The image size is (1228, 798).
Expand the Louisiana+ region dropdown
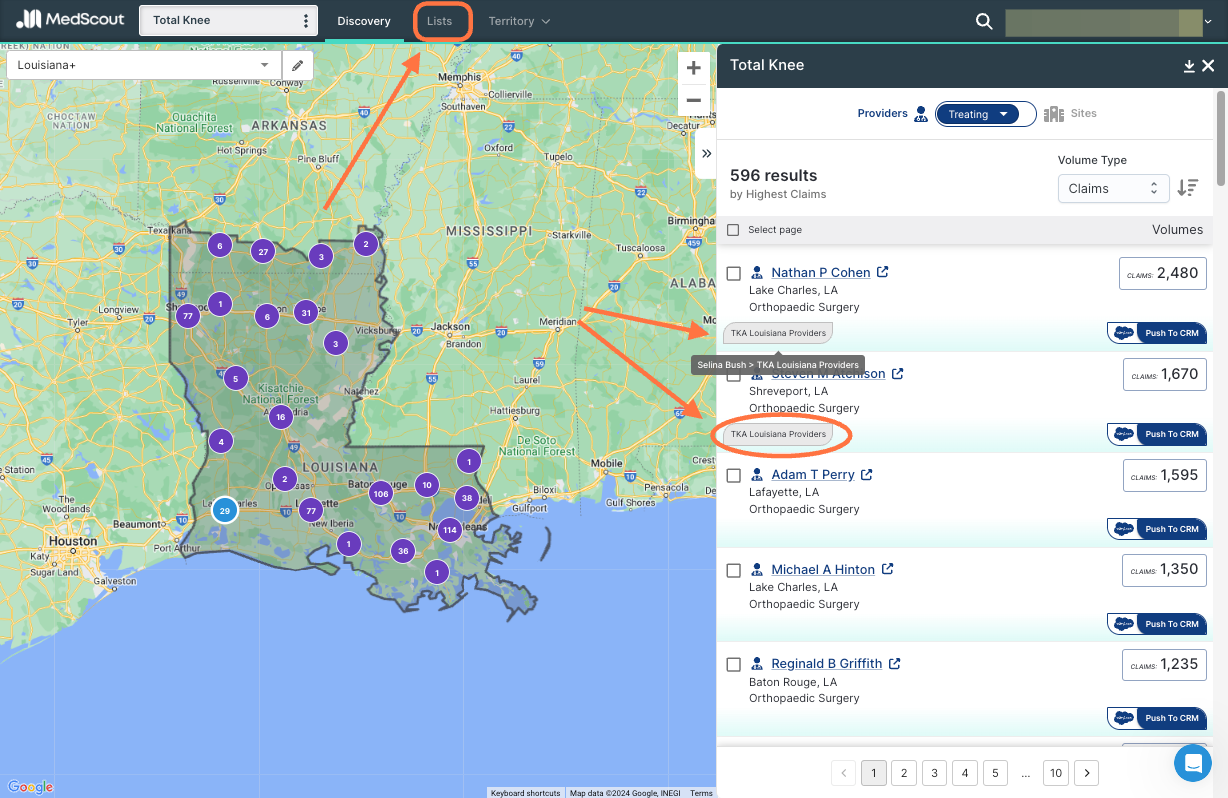pyautogui.click(x=145, y=65)
